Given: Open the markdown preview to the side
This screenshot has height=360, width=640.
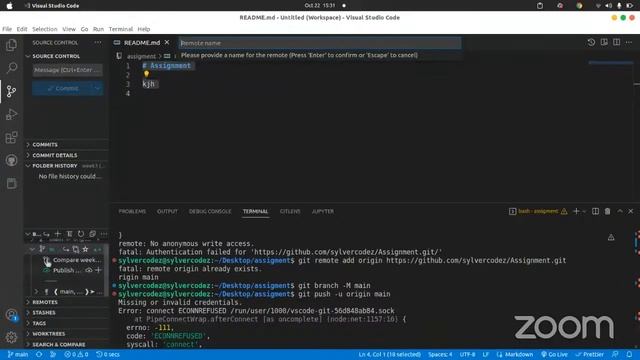Looking at the screenshot, I should point(604,42).
